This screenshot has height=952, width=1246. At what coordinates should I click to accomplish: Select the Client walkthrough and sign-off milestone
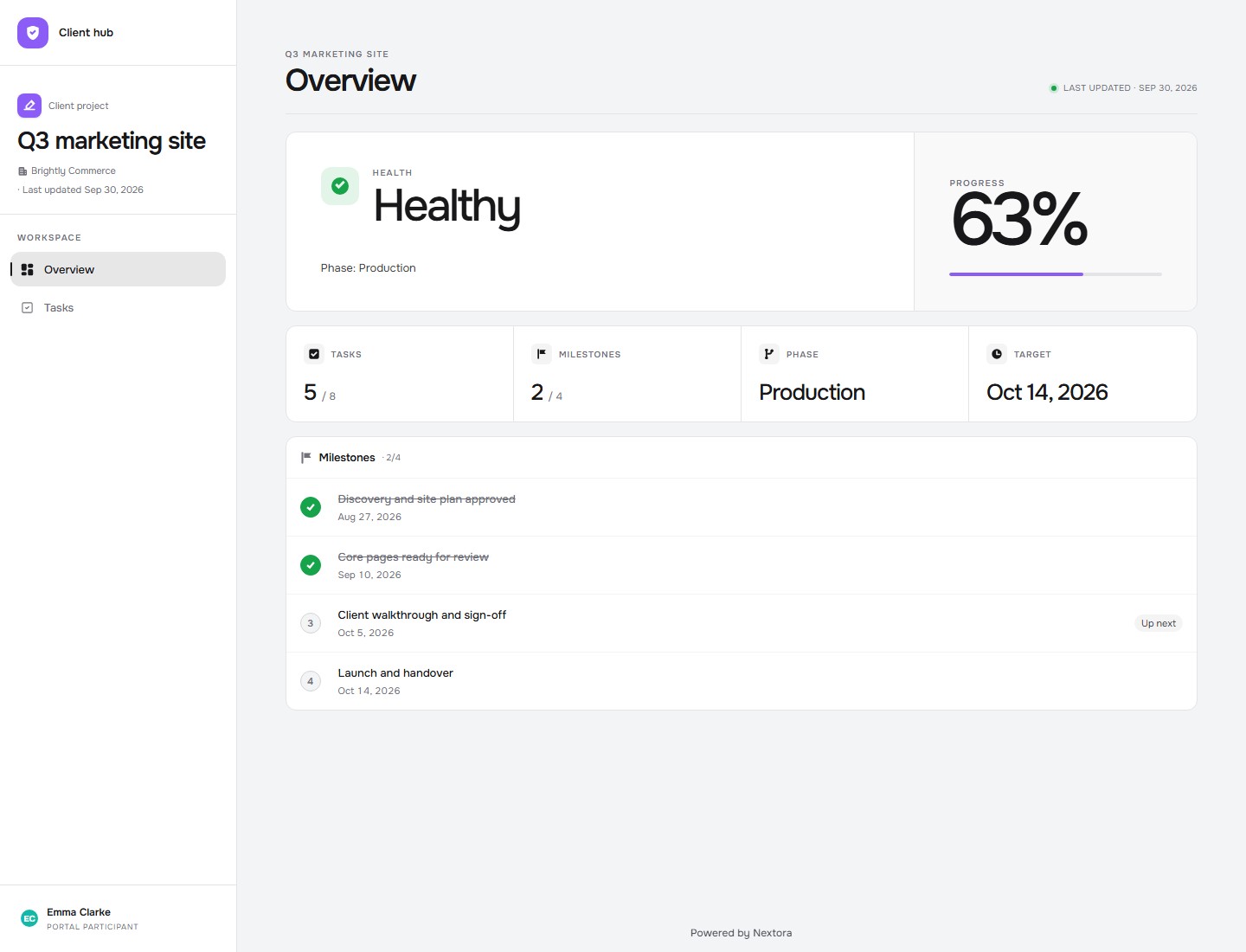742,623
